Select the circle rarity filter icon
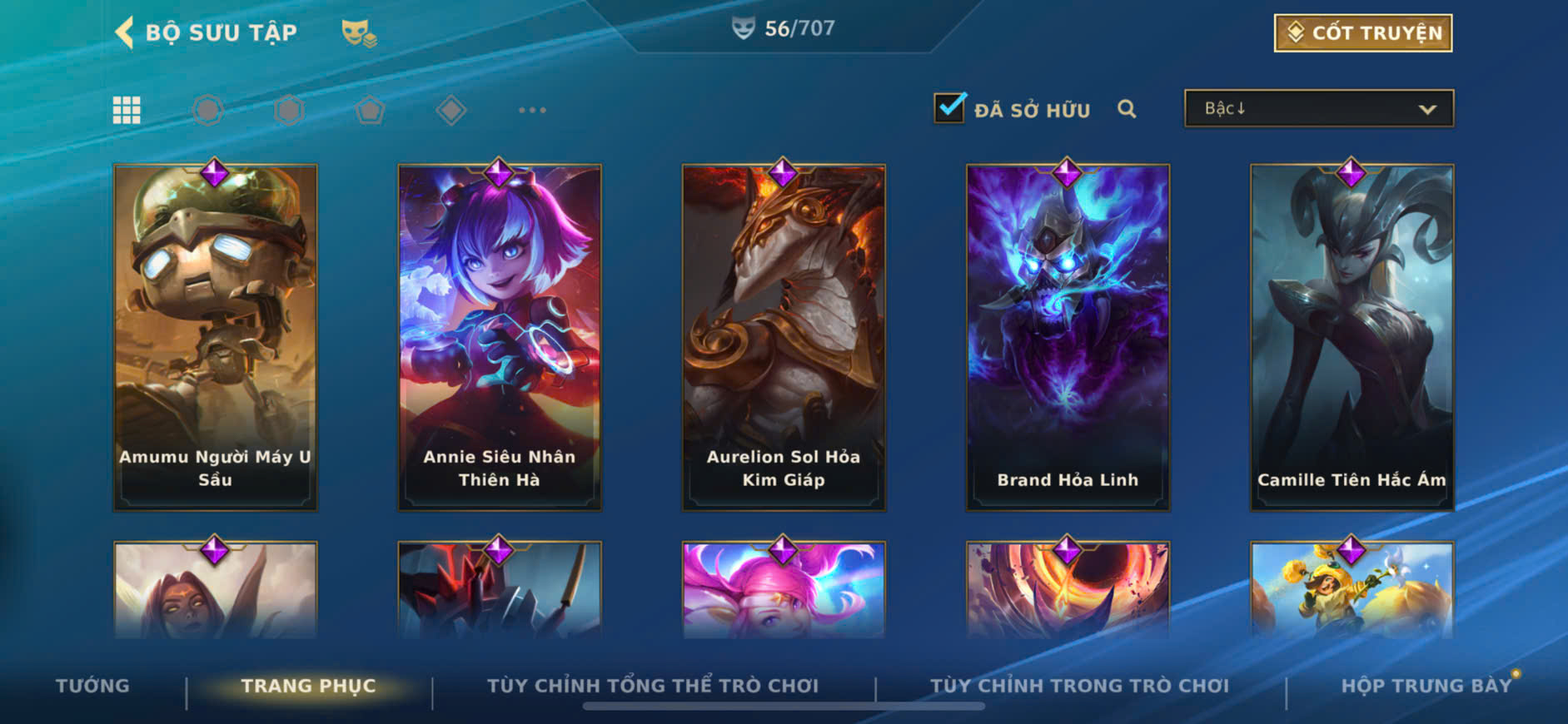1568x724 pixels. [208, 110]
